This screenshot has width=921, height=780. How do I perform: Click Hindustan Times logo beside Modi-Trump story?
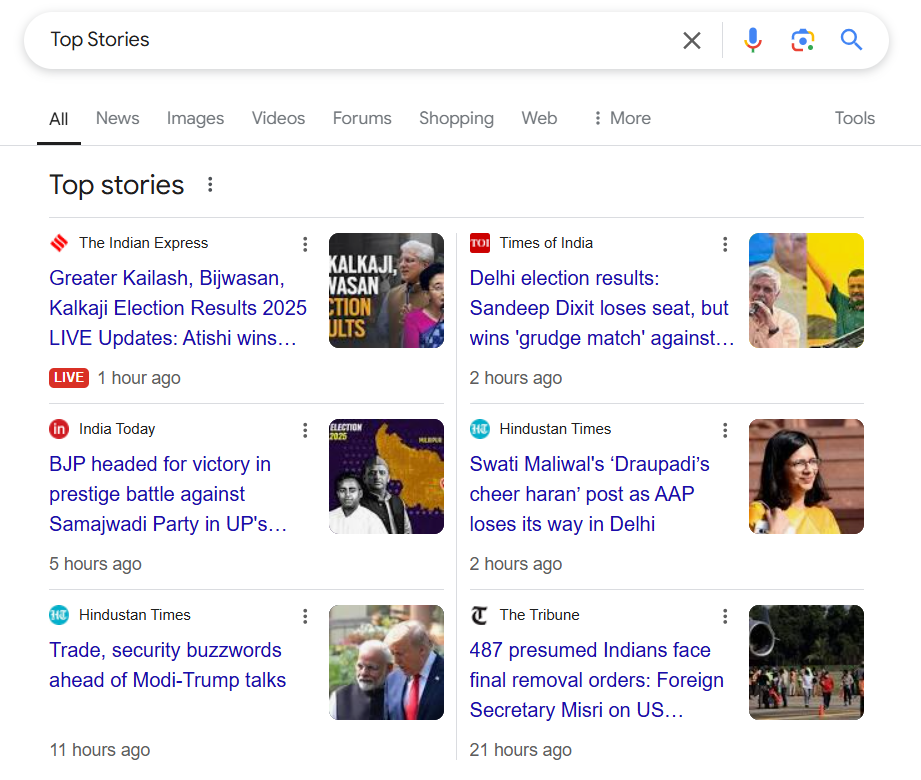point(59,615)
